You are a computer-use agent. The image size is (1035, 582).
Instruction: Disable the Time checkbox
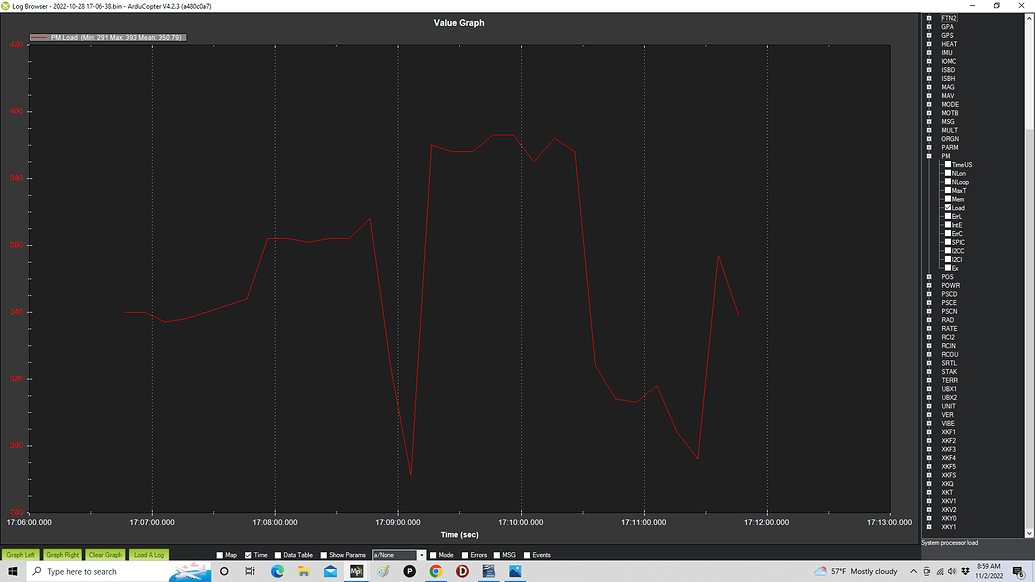click(247, 555)
